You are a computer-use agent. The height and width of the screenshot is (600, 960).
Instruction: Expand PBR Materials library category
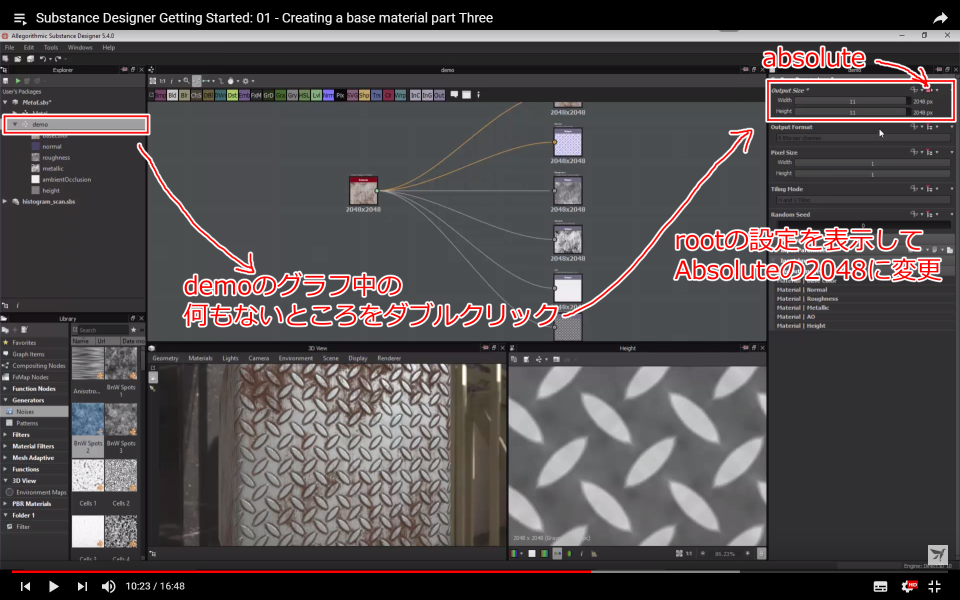[x=6, y=504]
